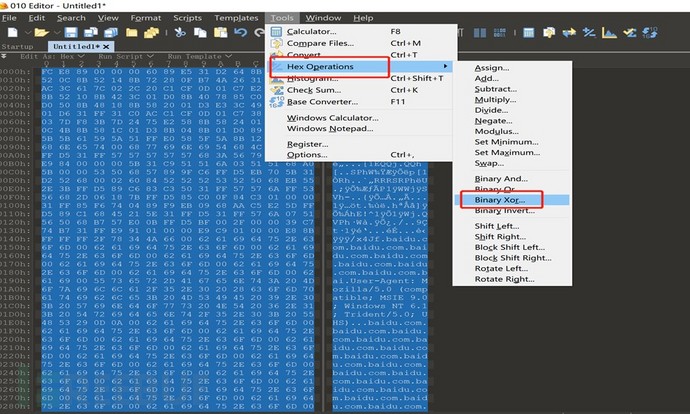
Task: Open the Window menu
Action: [323, 18]
